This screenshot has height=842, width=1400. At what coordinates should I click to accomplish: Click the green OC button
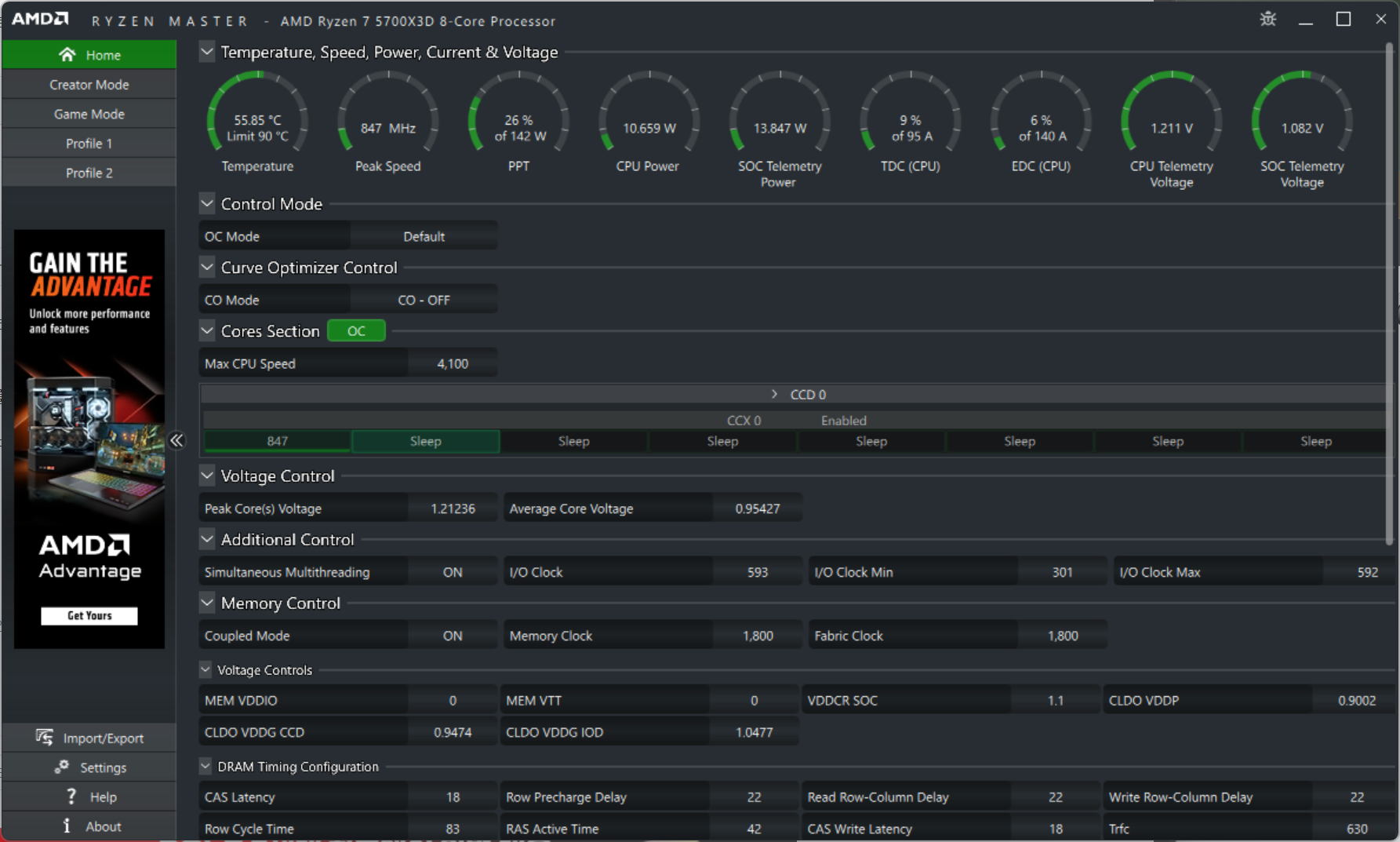tap(356, 331)
